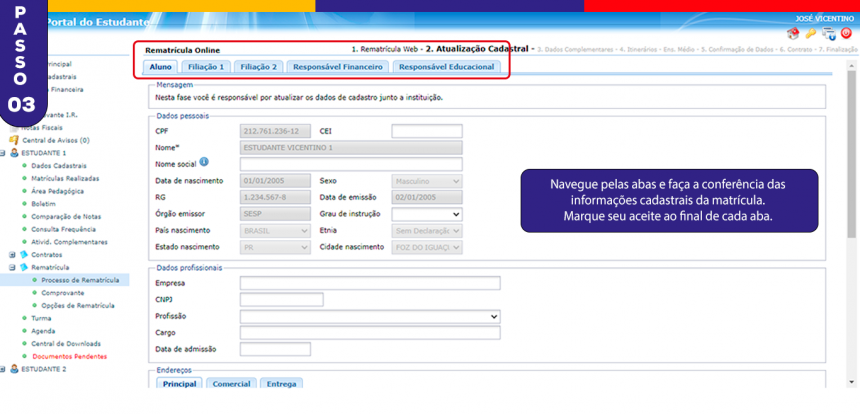Open Ativid. Complementares
This screenshot has width=860, height=414.
(69, 242)
